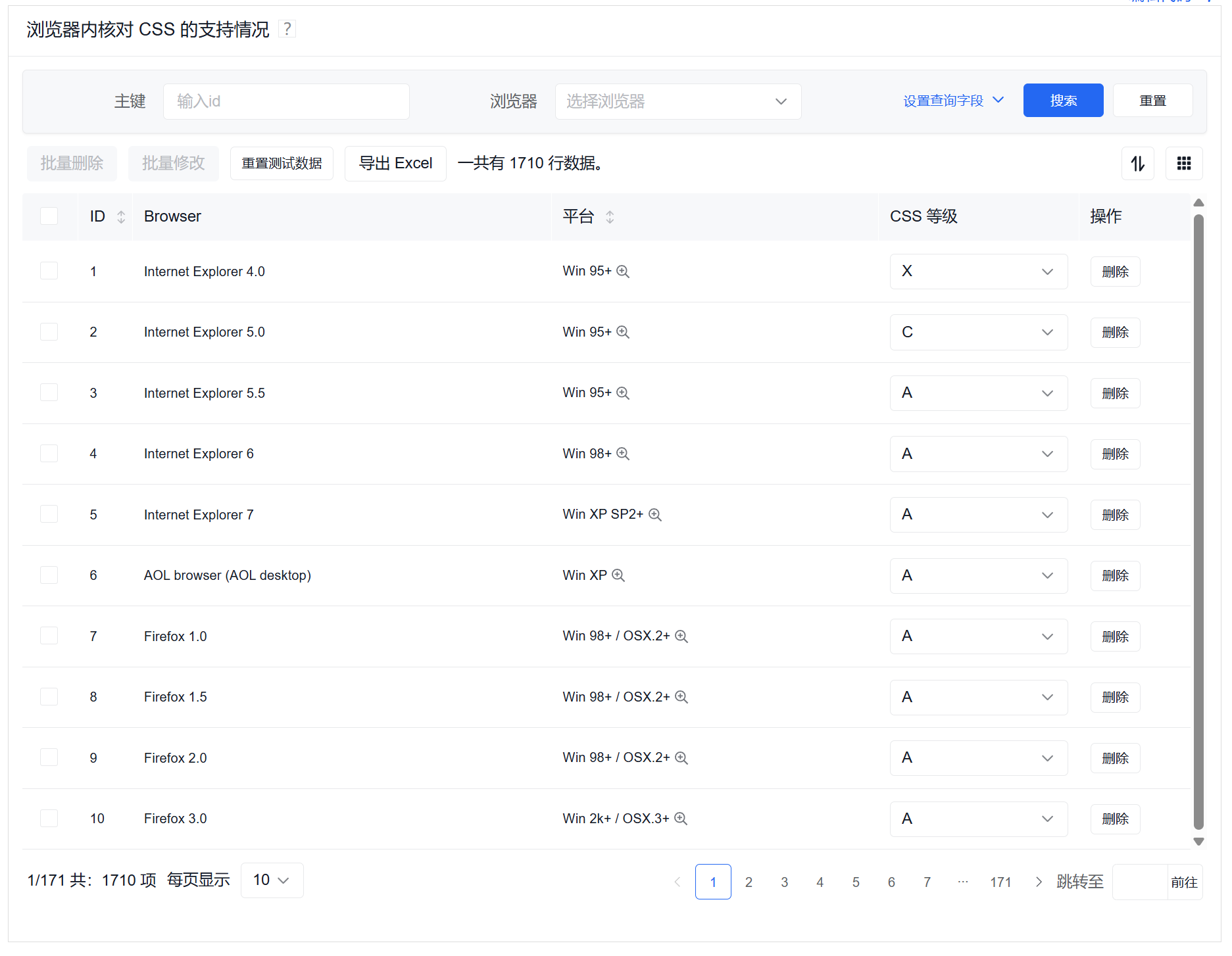
Task: Check the row for Internet Explorer 4.0
Action: (49, 271)
